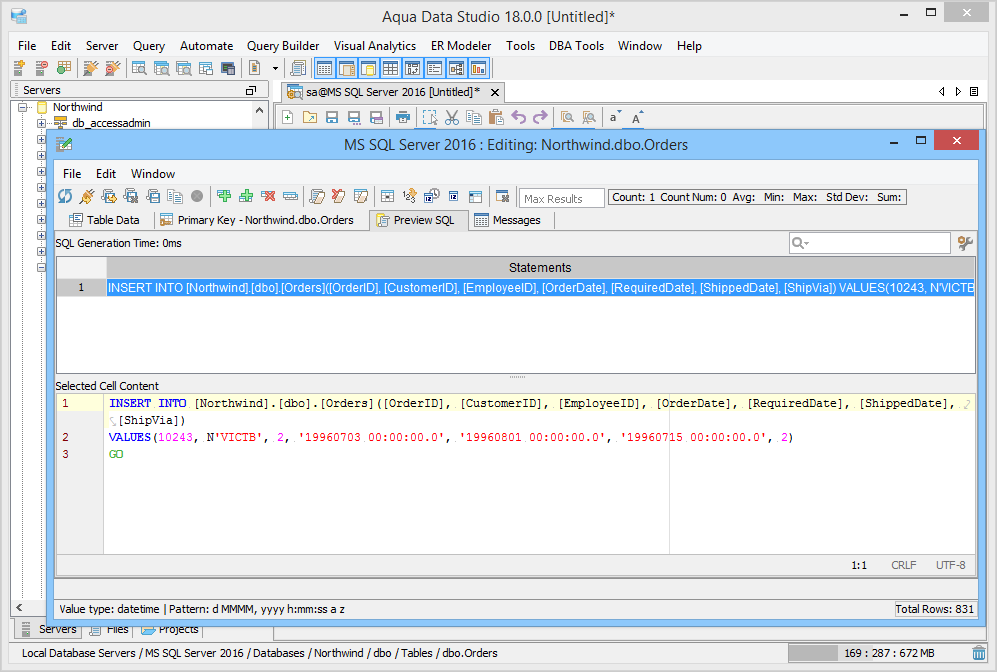Open the Query Builder menu
Screen dimensions: 997x672
(283, 46)
